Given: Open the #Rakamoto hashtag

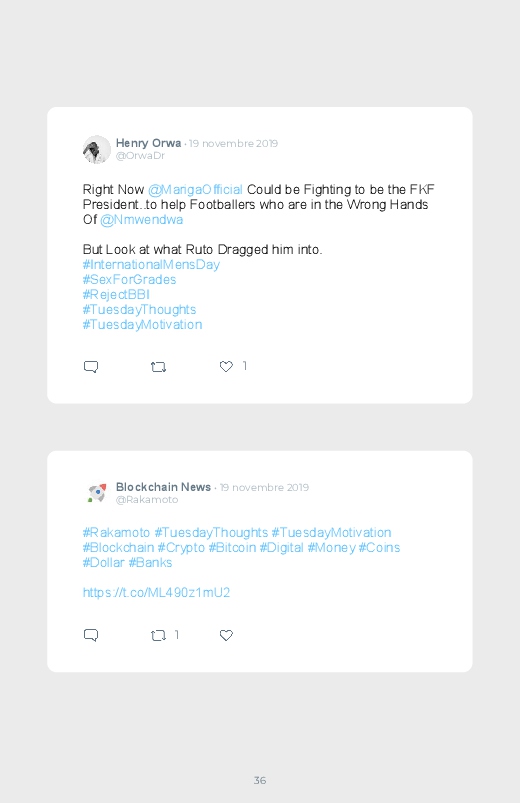Looking at the screenshot, I should (x=116, y=533).
